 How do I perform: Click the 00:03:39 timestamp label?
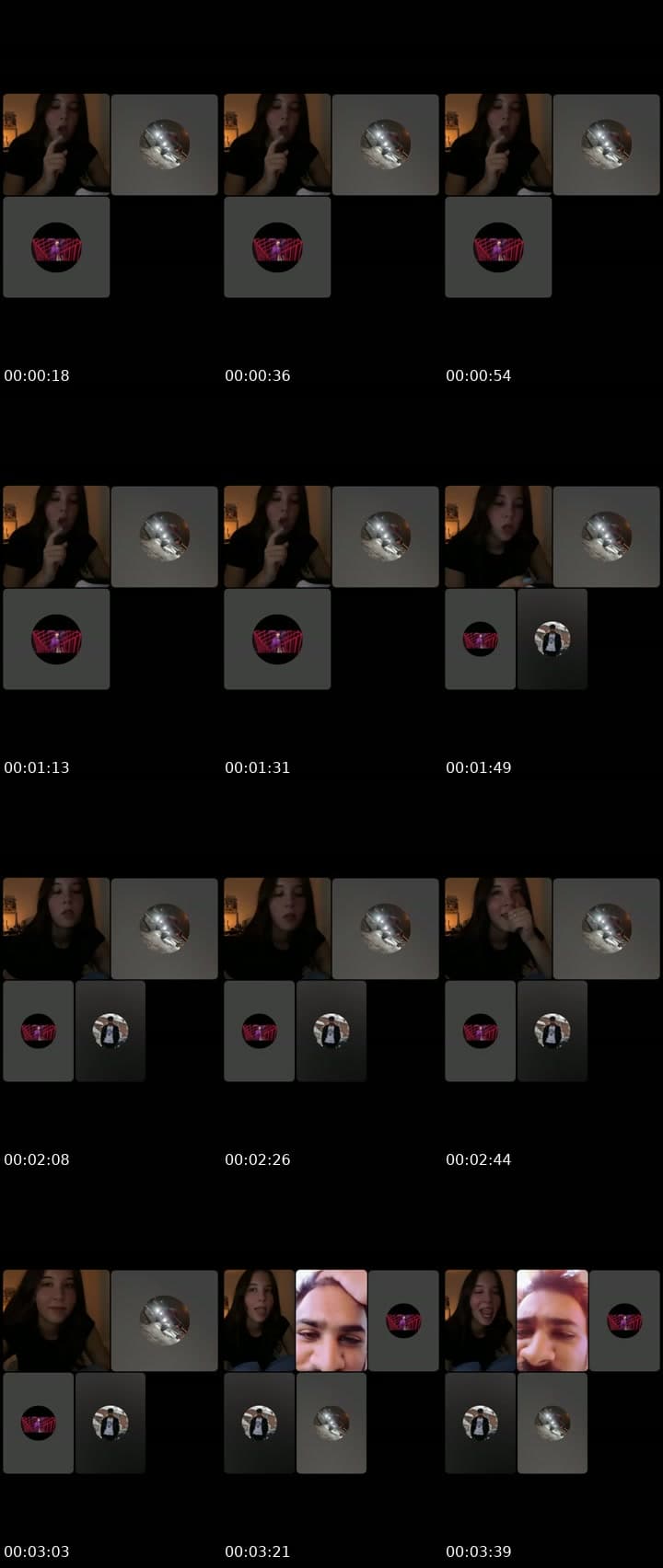479,1551
